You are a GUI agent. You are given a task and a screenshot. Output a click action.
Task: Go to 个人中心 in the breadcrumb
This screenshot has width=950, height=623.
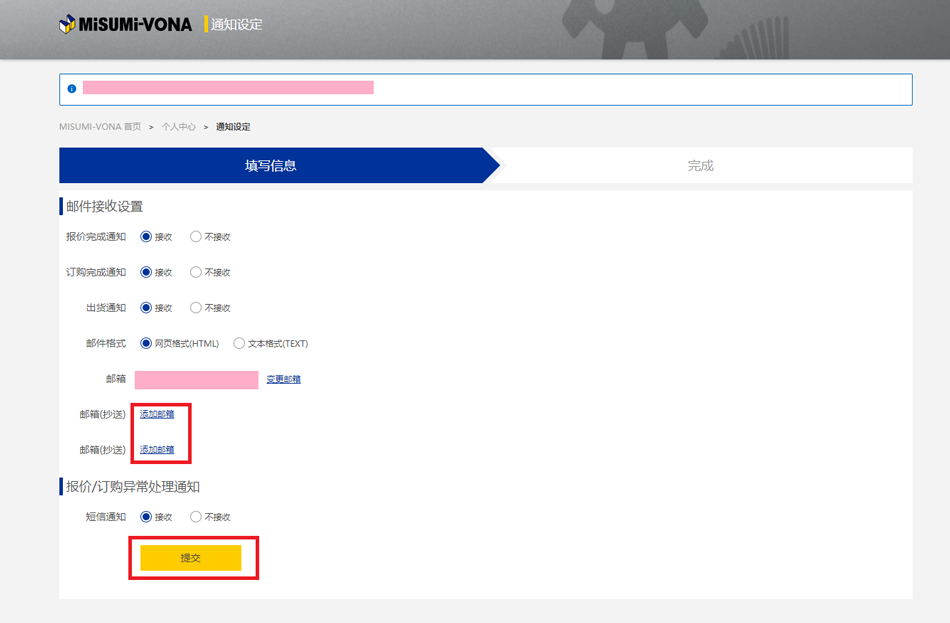pos(179,127)
